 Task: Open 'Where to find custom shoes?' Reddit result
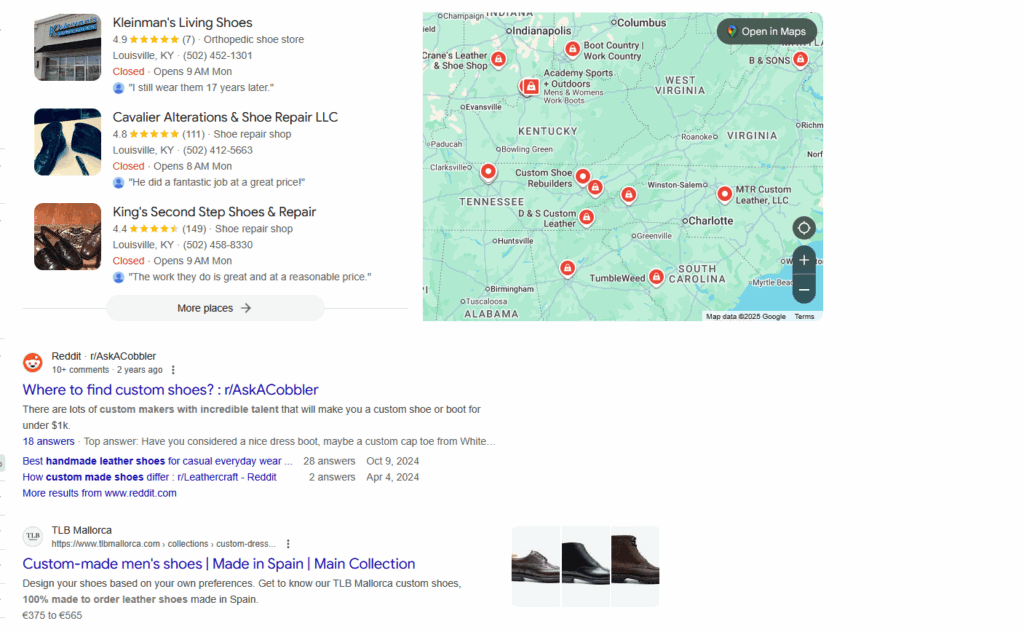click(170, 390)
